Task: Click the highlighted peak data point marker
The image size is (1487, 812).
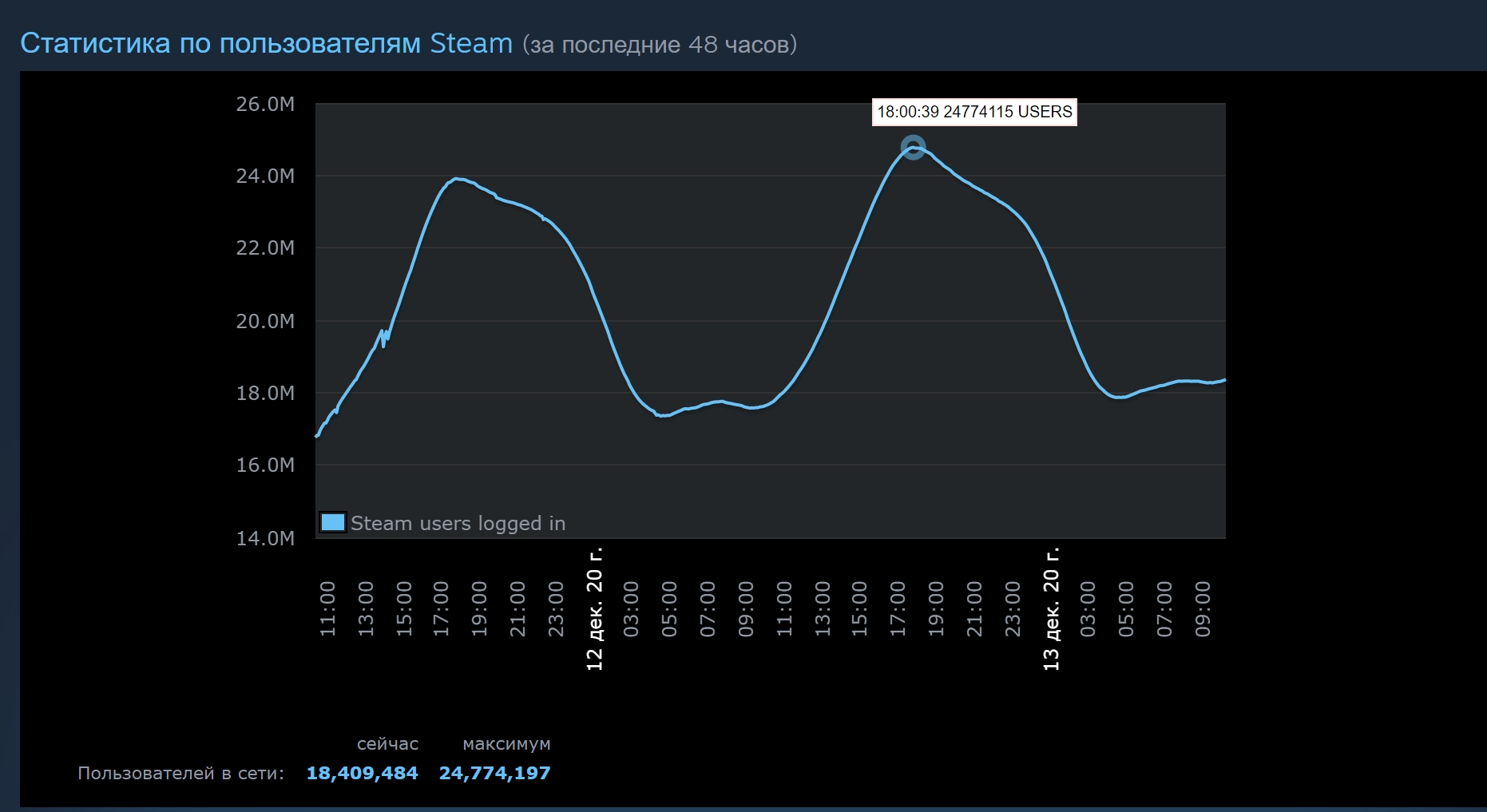Action: click(x=913, y=148)
